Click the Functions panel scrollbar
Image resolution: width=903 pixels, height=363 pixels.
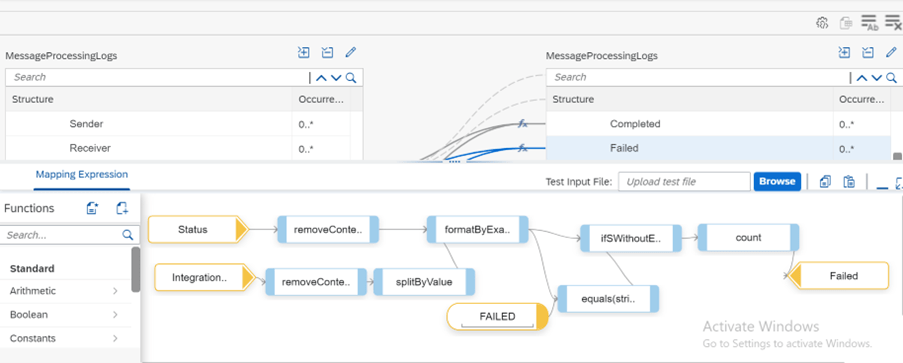pyautogui.click(x=135, y=269)
